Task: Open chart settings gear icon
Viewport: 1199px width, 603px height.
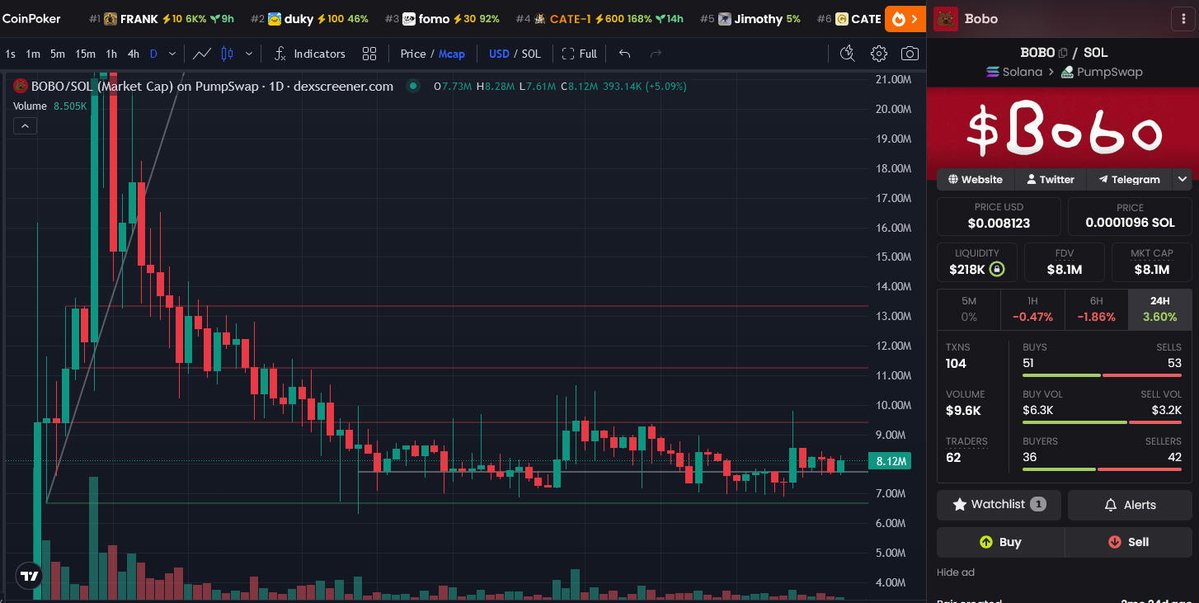Action: (x=879, y=53)
